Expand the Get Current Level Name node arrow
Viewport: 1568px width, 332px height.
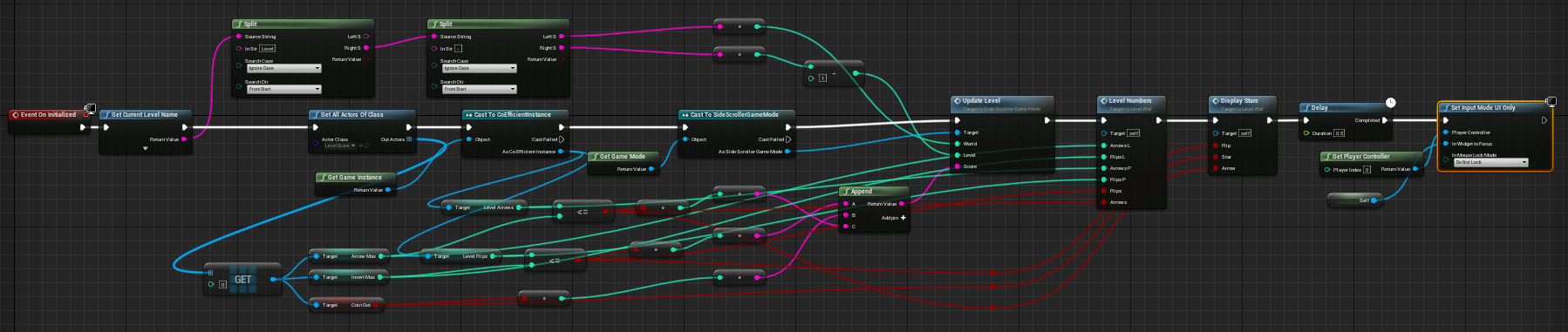coord(146,148)
